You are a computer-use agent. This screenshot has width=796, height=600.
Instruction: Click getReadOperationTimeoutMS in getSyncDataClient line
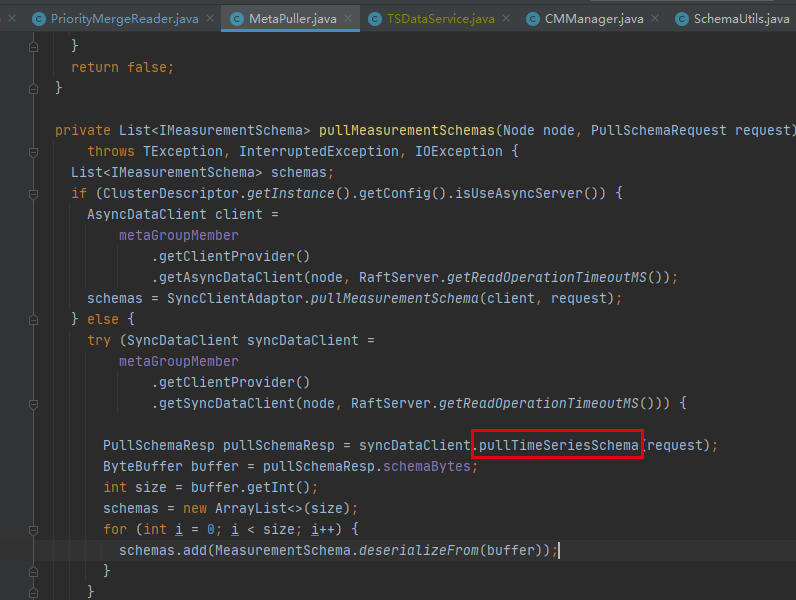[x=539, y=403]
